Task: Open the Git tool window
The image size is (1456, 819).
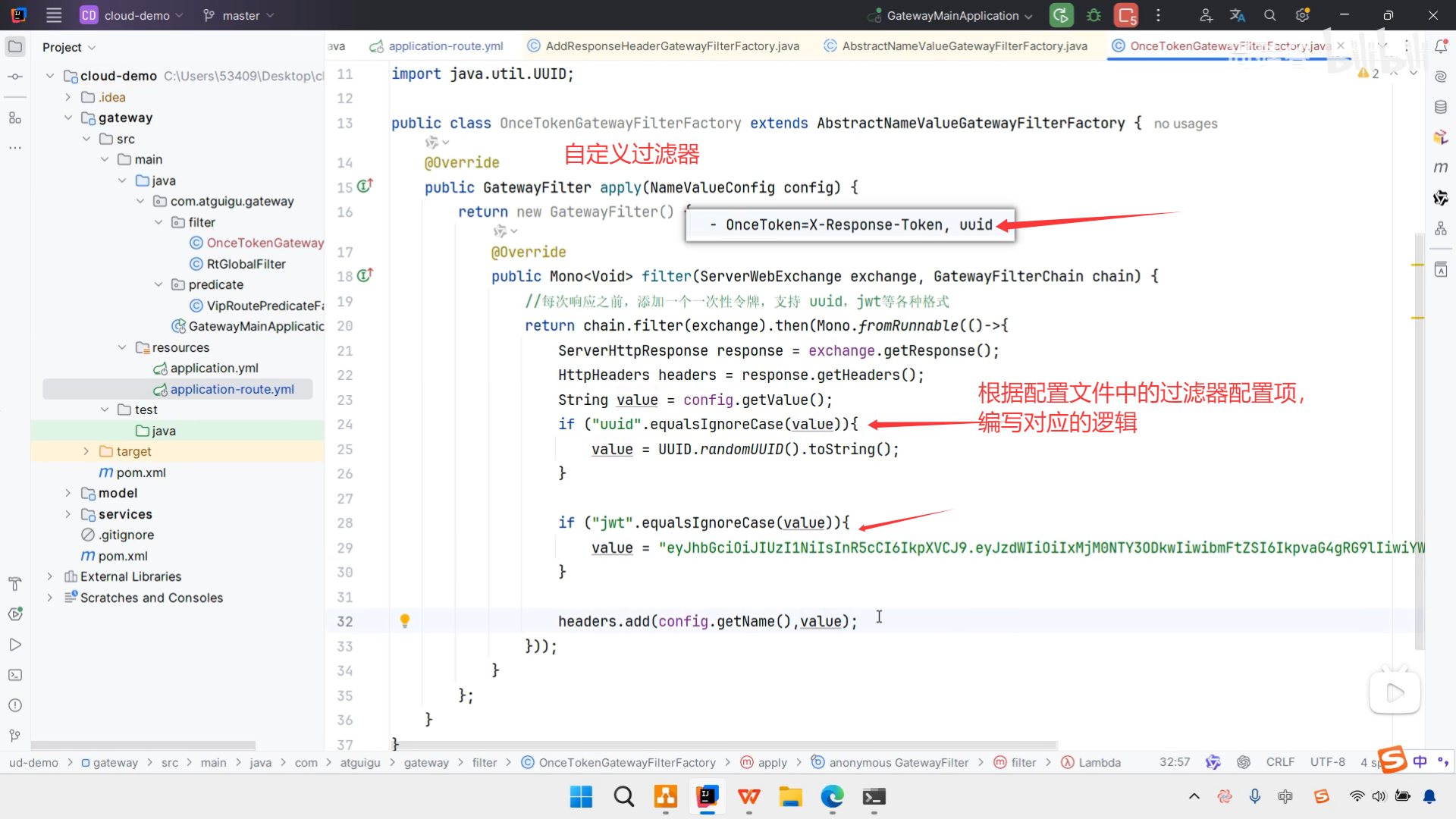Action: click(x=14, y=736)
